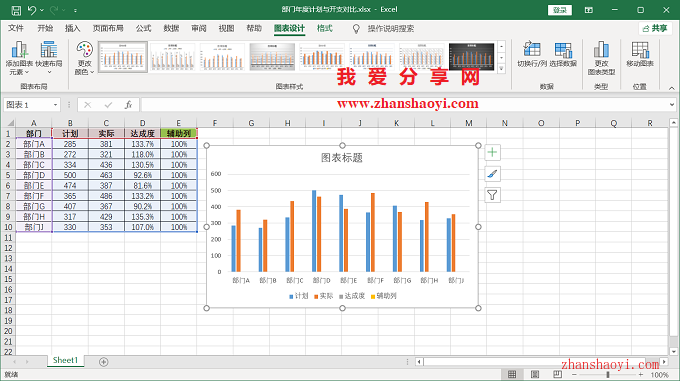Open Quick Layout (快速布局) gallery
680x381 pixels.
[x=49, y=58]
